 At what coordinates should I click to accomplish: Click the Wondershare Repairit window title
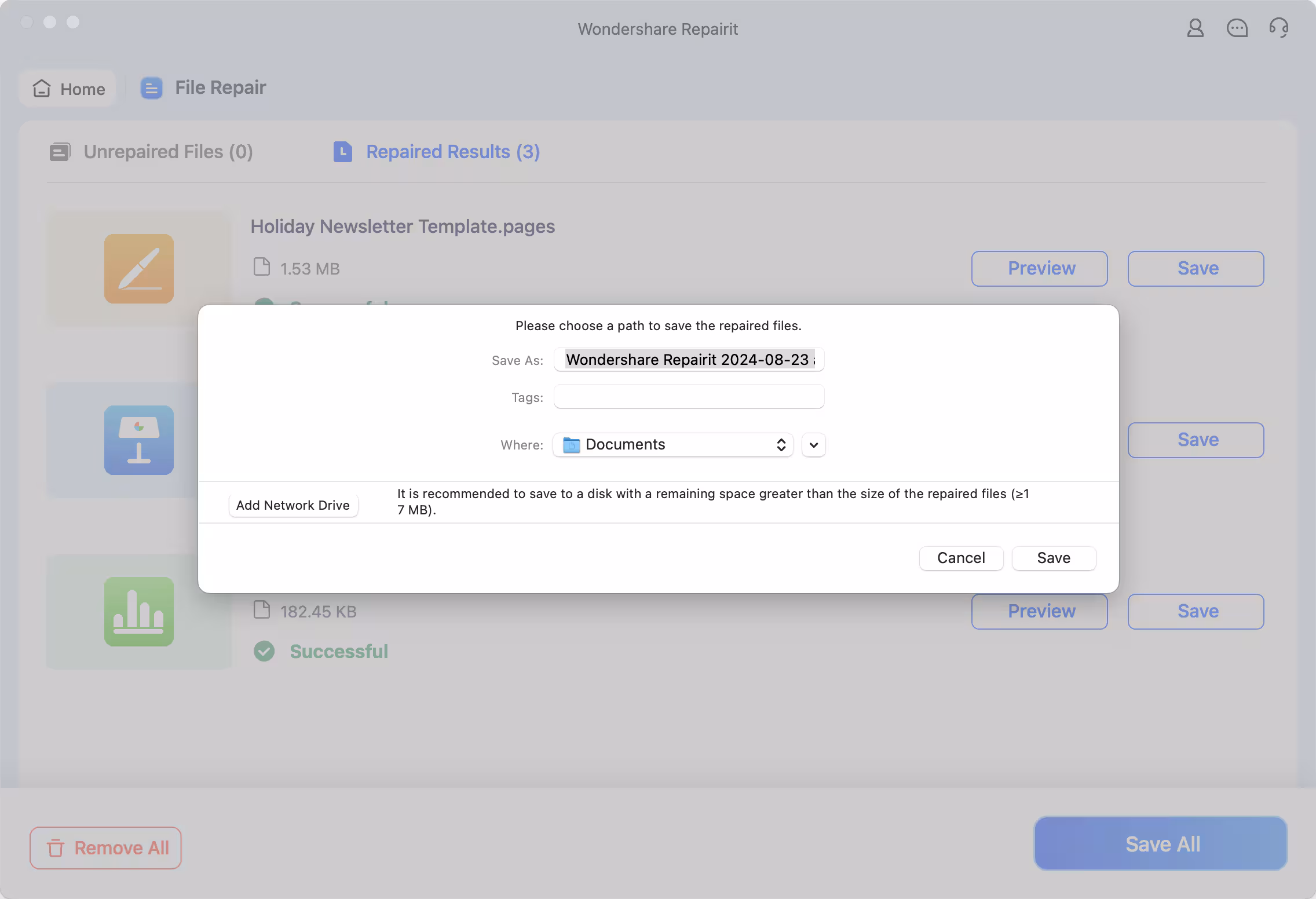658,29
